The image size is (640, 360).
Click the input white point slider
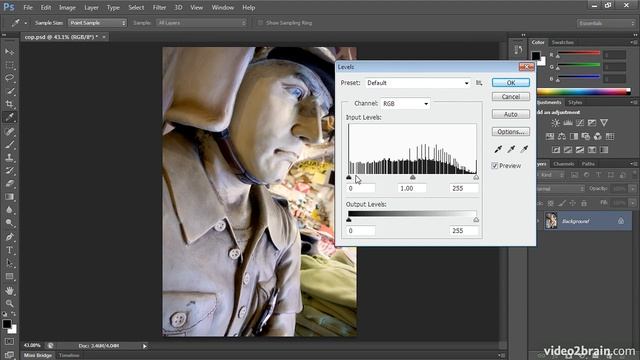pyautogui.click(x=476, y=178)
